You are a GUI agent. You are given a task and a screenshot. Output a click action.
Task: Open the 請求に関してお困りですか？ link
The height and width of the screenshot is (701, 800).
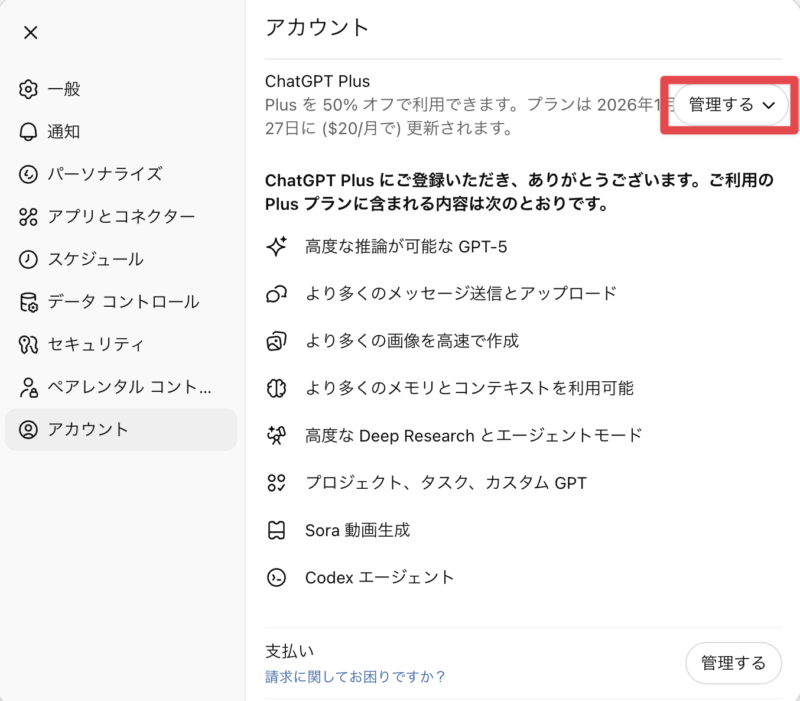[x=355, y=677]
